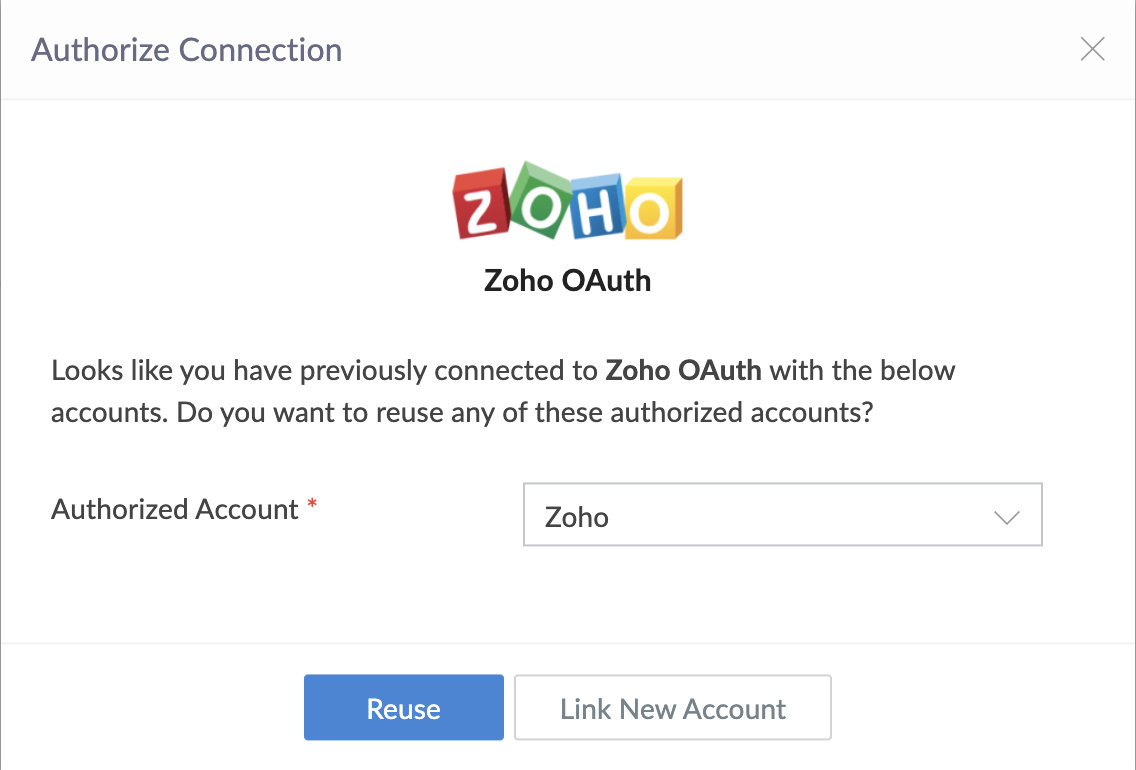Click 'with the below' text in the message

(862, 370)
